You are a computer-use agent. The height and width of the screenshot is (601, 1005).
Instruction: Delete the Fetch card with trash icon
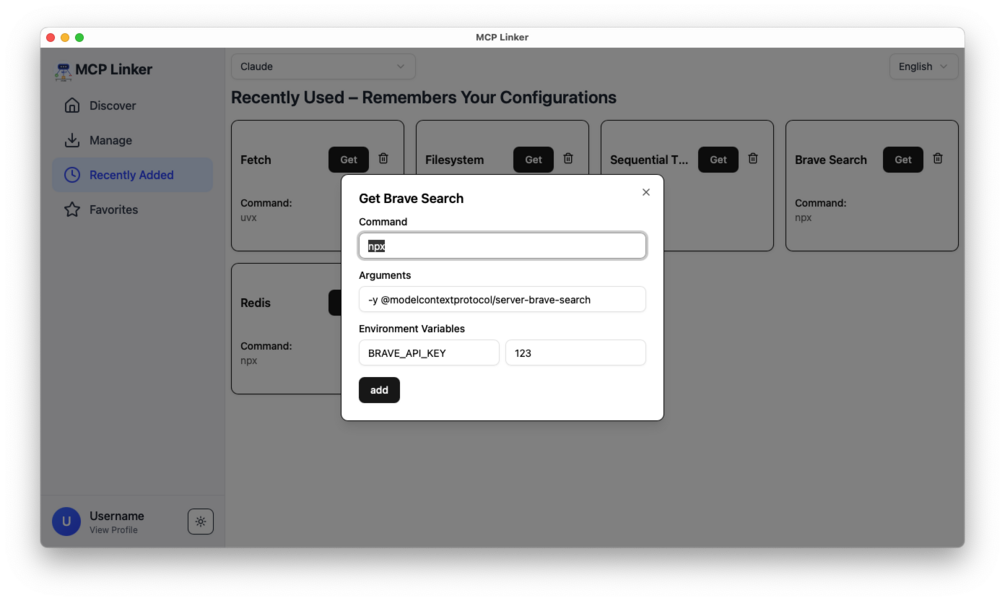(383, 158)
